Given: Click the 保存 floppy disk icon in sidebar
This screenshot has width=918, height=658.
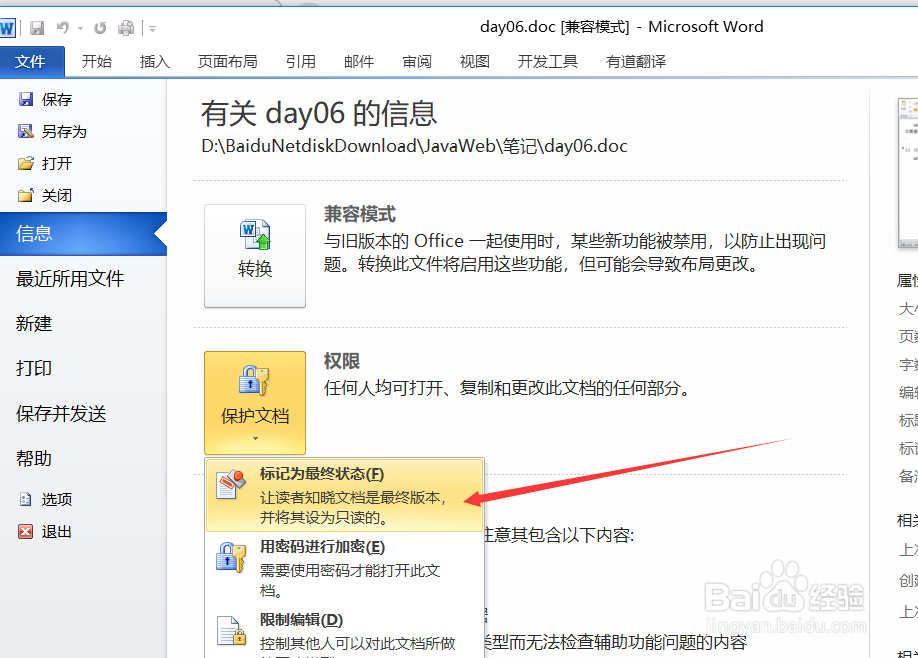Looking at the screenshot, I should pyautogui.click(x=26, y=99).
